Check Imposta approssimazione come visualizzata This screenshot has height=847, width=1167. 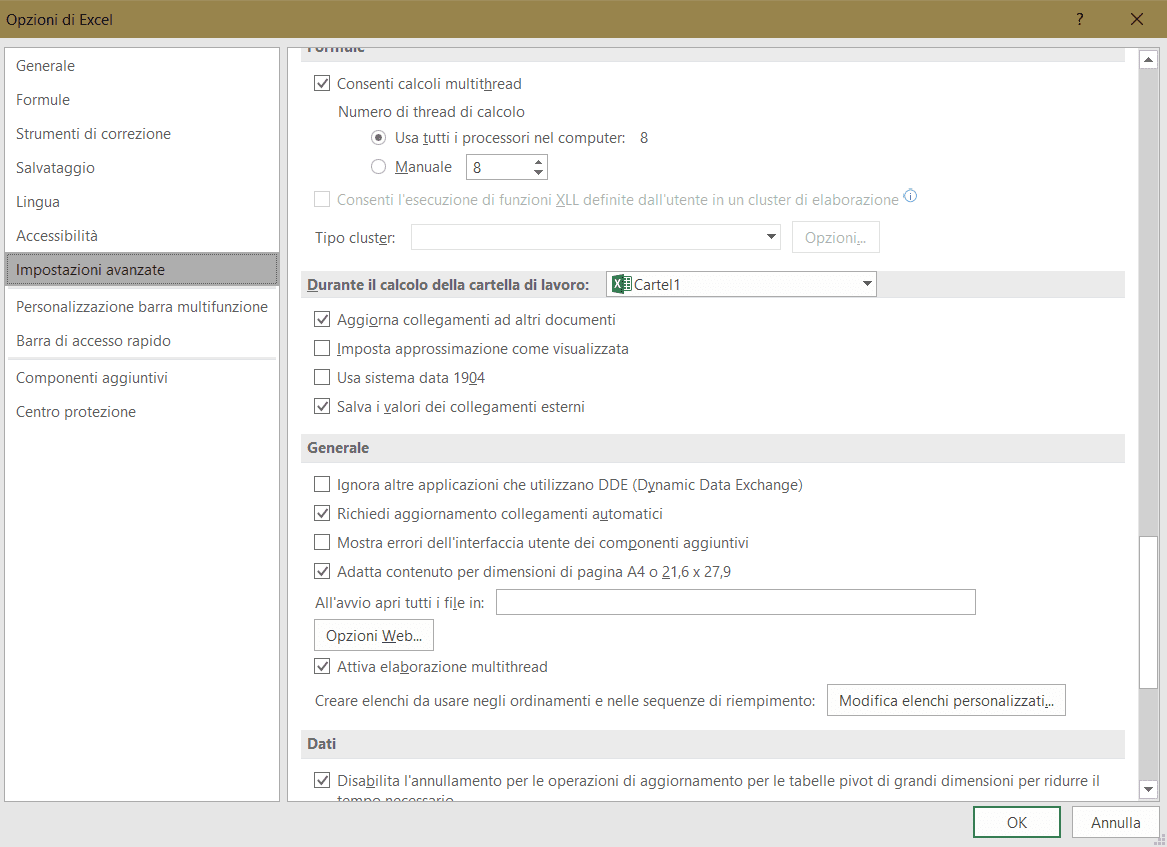[x=322, y=349]
